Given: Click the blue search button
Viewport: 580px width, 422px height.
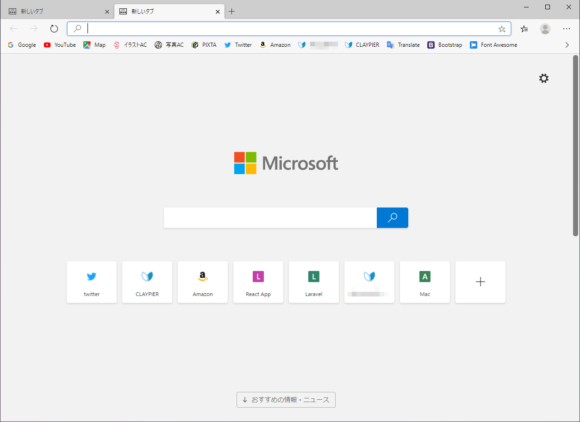Looking at the screenshot, I should (392, 217).
